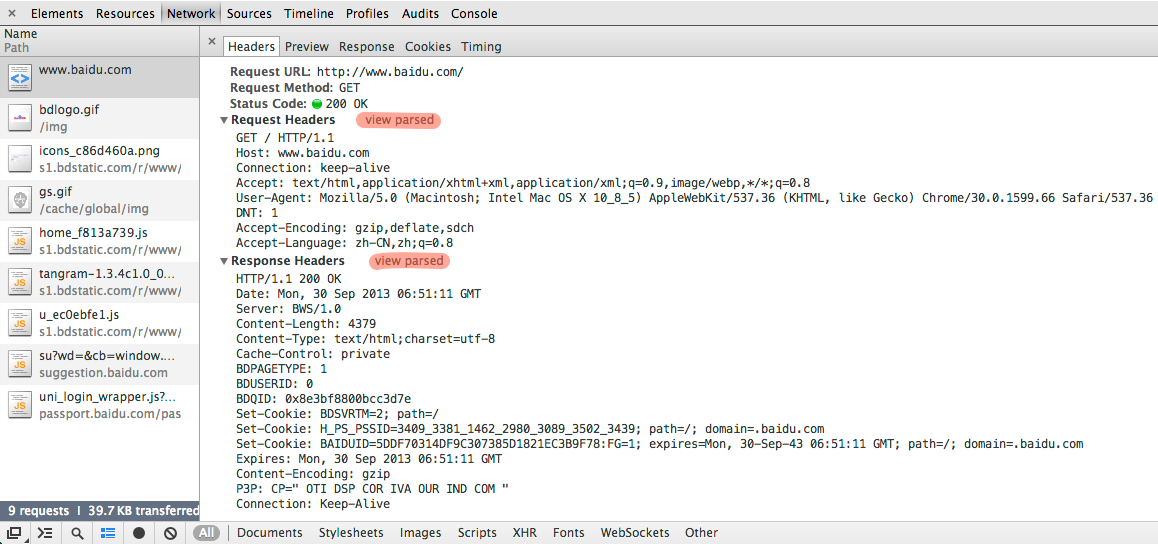1158x544 pixels.
Task: Open the Timing detail tab
Action: [x=482, y=47]
